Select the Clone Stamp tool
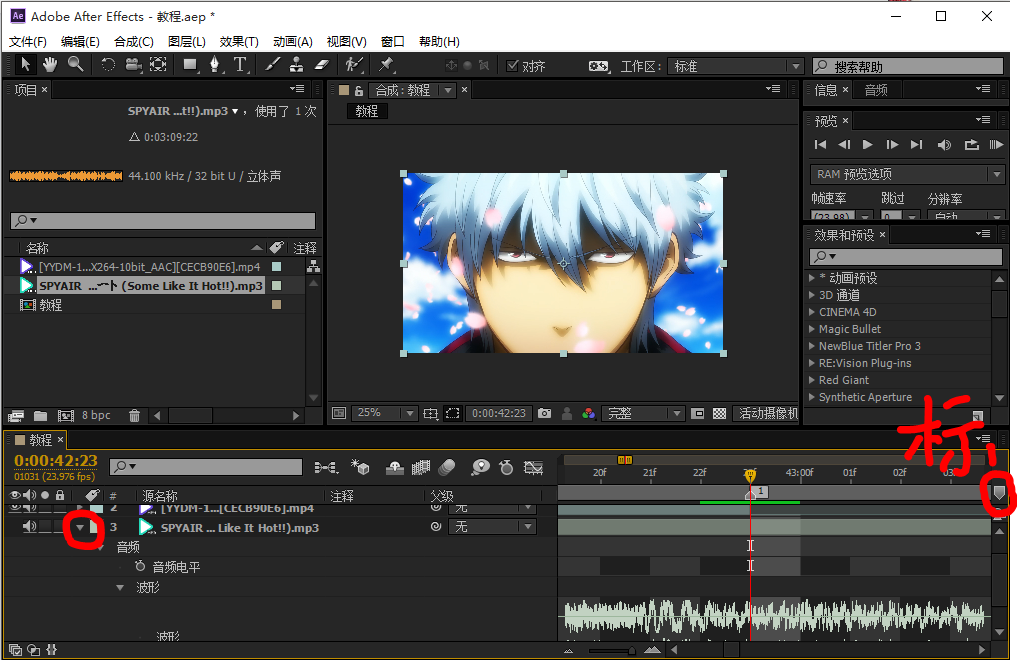 pyautogui.click(x=296, y=64)
